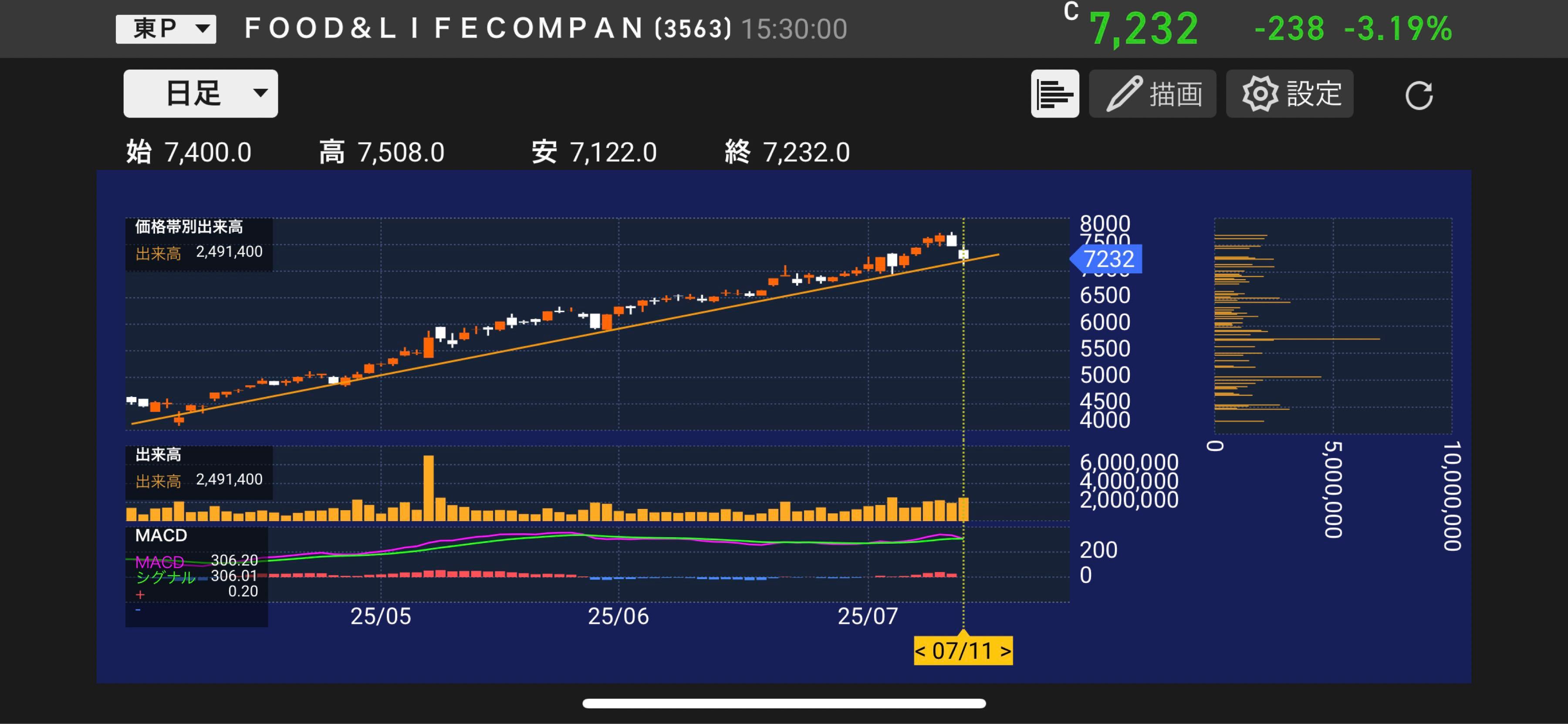Tap the latest candlestick at cursor
The width and height of the screenshot is (1568, 724).
(963, 254)
